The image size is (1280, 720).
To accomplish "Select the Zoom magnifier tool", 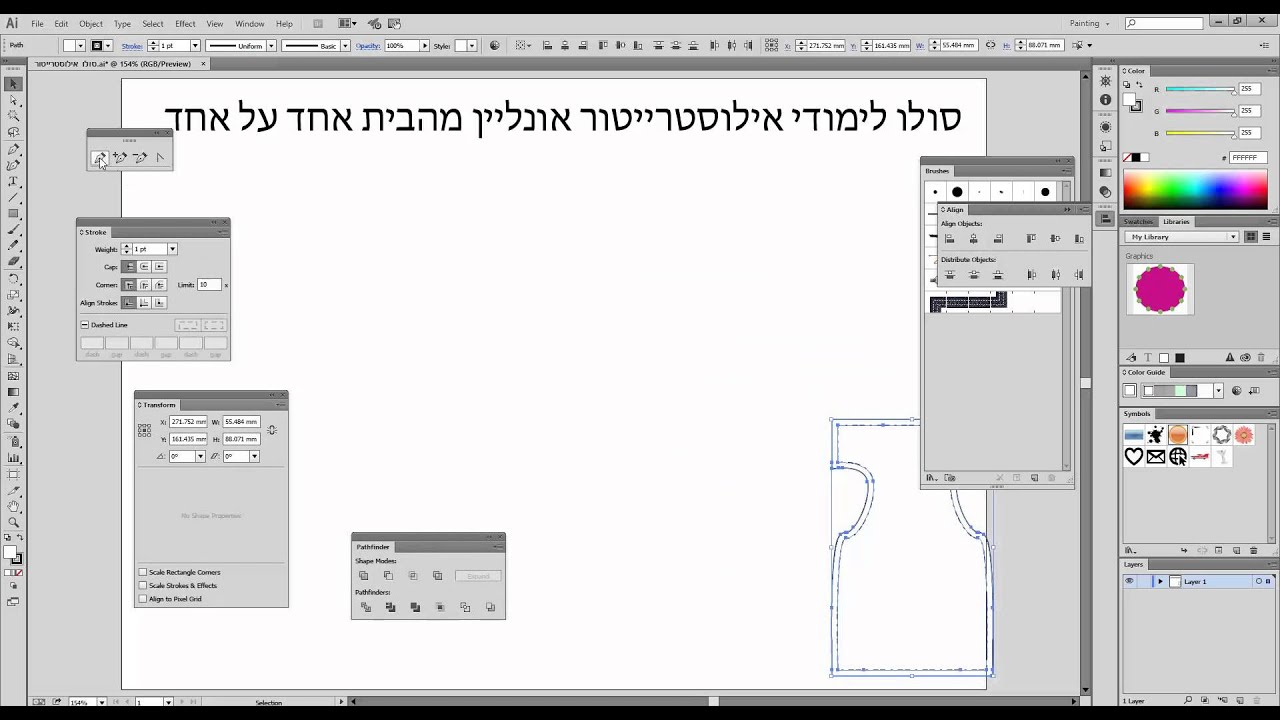I will click(x=13, y=522).
